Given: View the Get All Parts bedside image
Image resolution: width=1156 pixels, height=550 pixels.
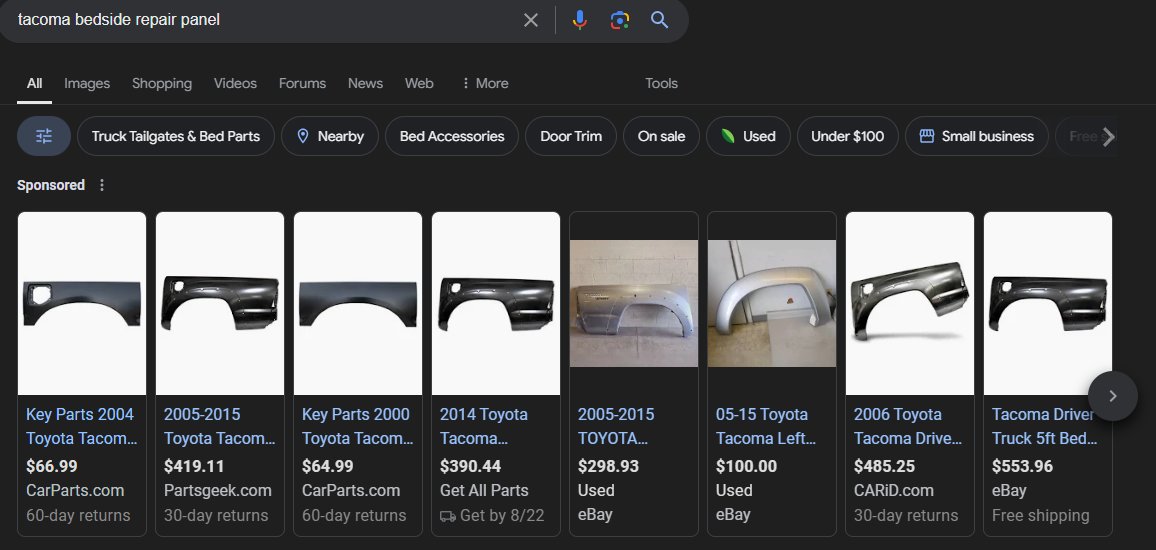Looking at the screenshot, I should click(x=495, y=304).
